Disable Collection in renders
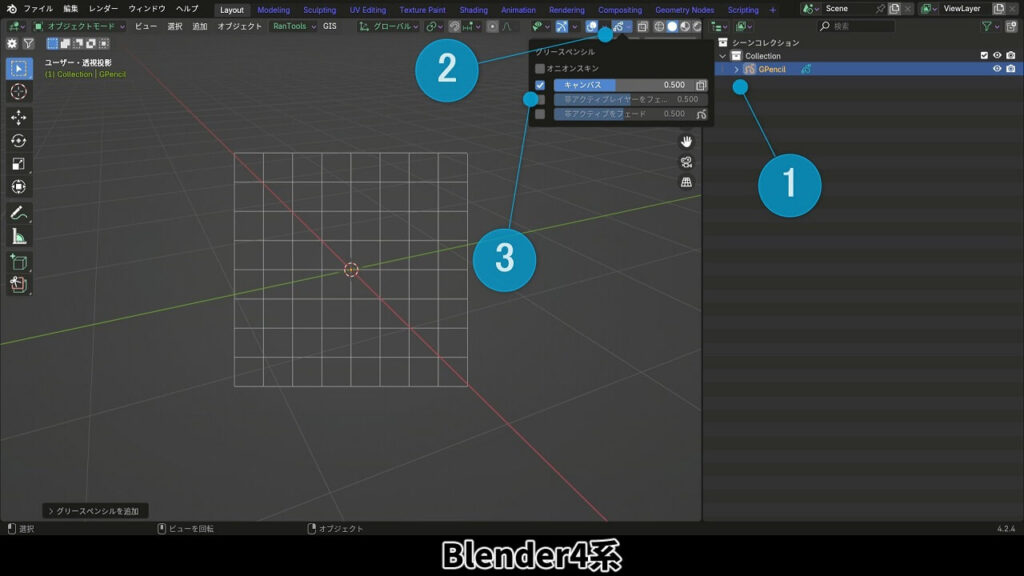 tap(1011, 56)
